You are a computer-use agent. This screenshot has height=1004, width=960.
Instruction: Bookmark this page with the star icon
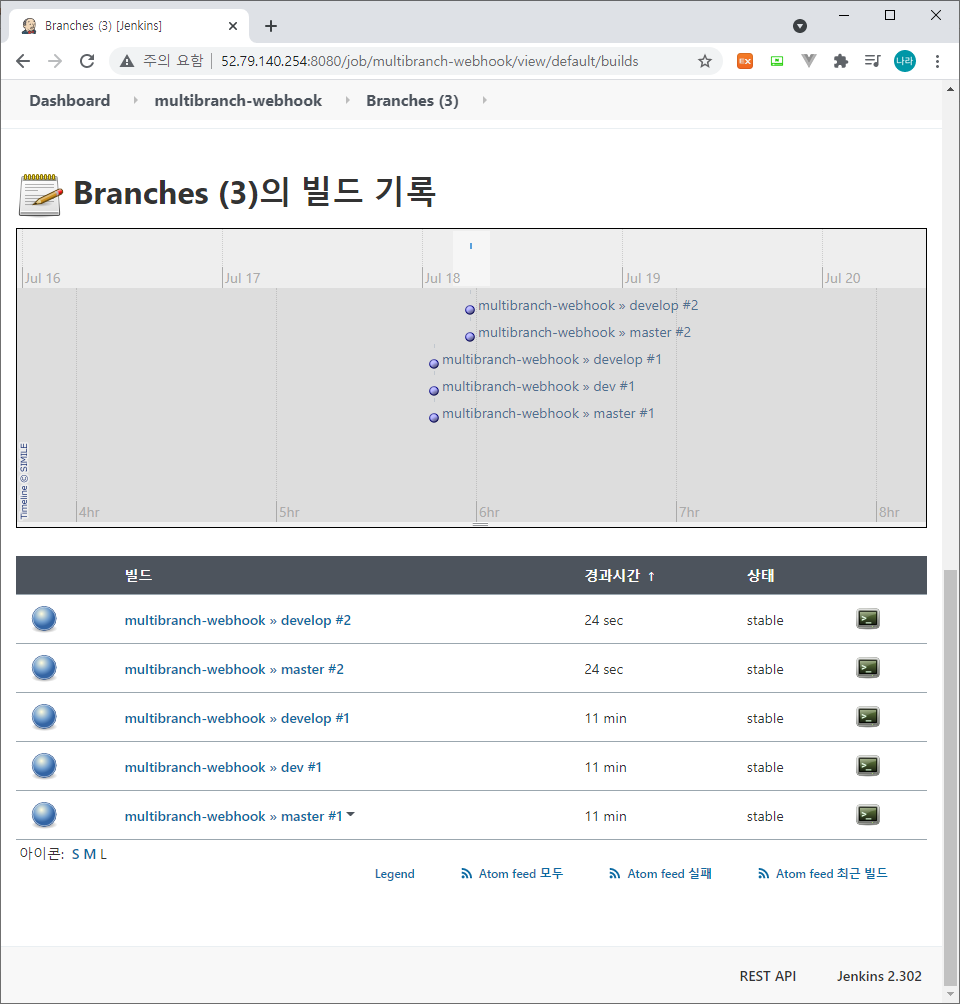(x=704, y=61)
